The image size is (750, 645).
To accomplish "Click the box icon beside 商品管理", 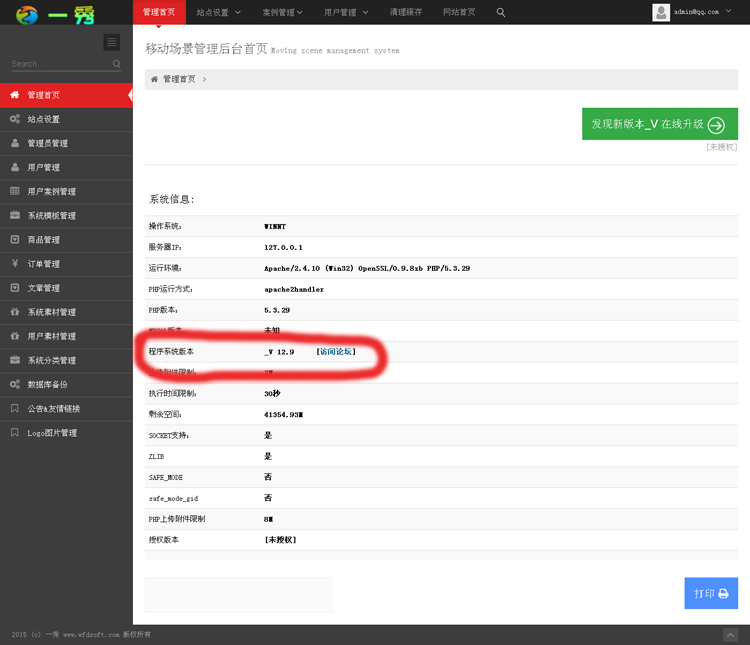I will pos(15,239).
